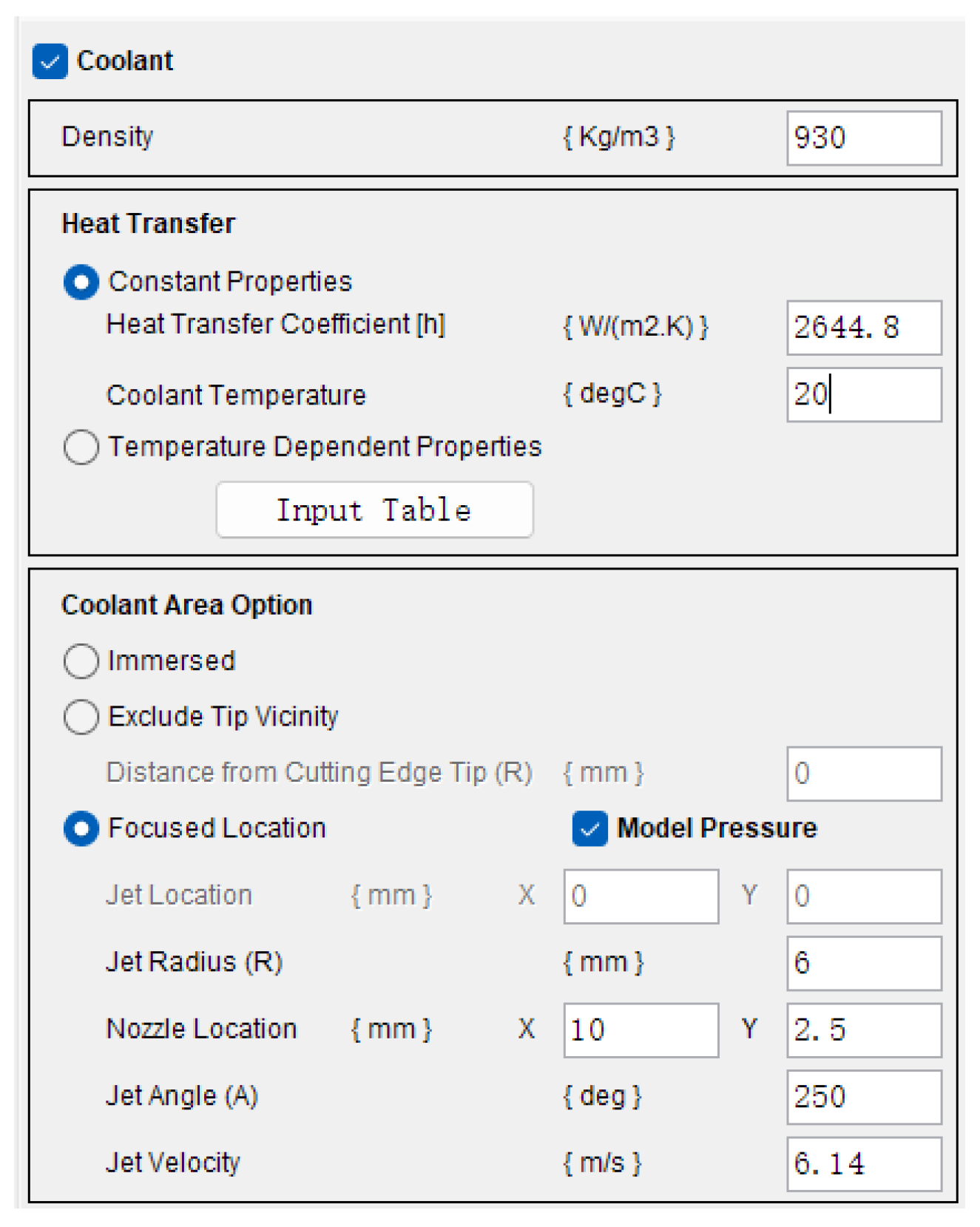980x1227 pixels.
Task: Toggle the Model Pressure checkbox
Action: click(589, 828)
